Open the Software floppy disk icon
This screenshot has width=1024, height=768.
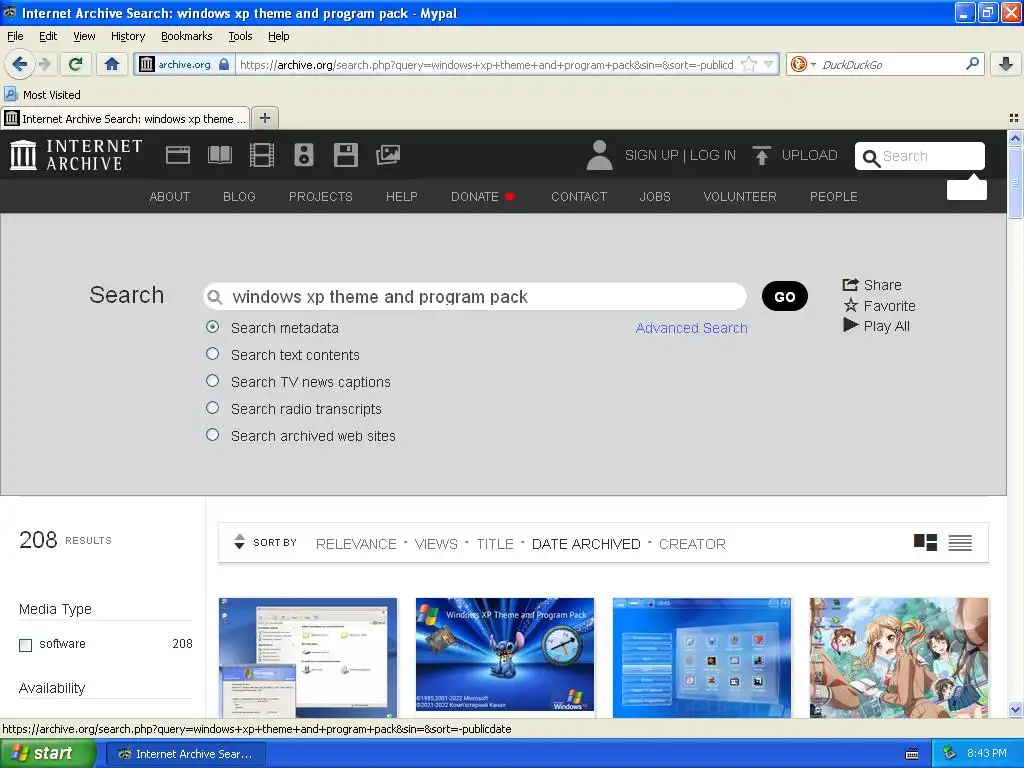pos(345,155)
